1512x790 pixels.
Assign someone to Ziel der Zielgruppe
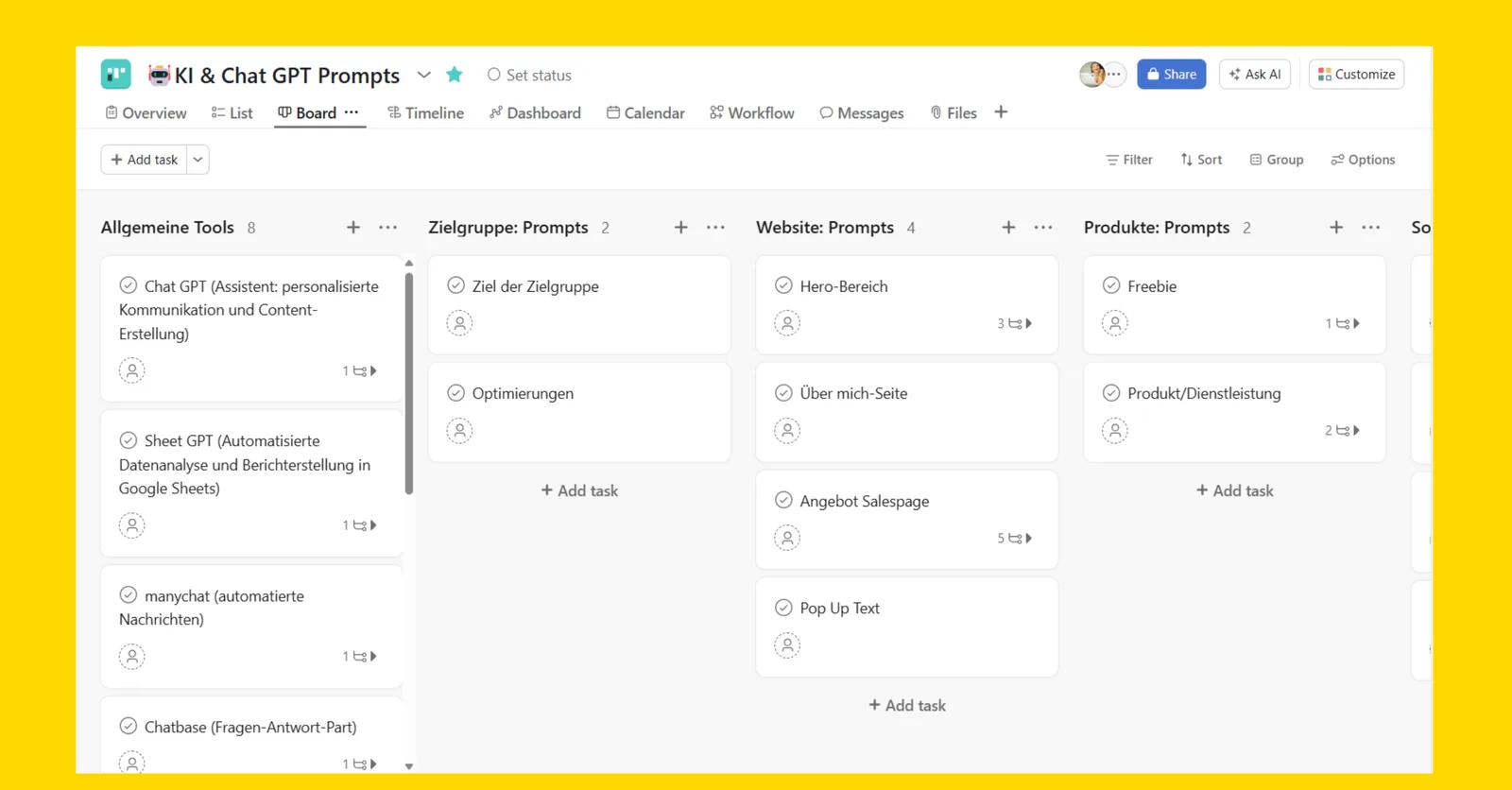[459, 323]
